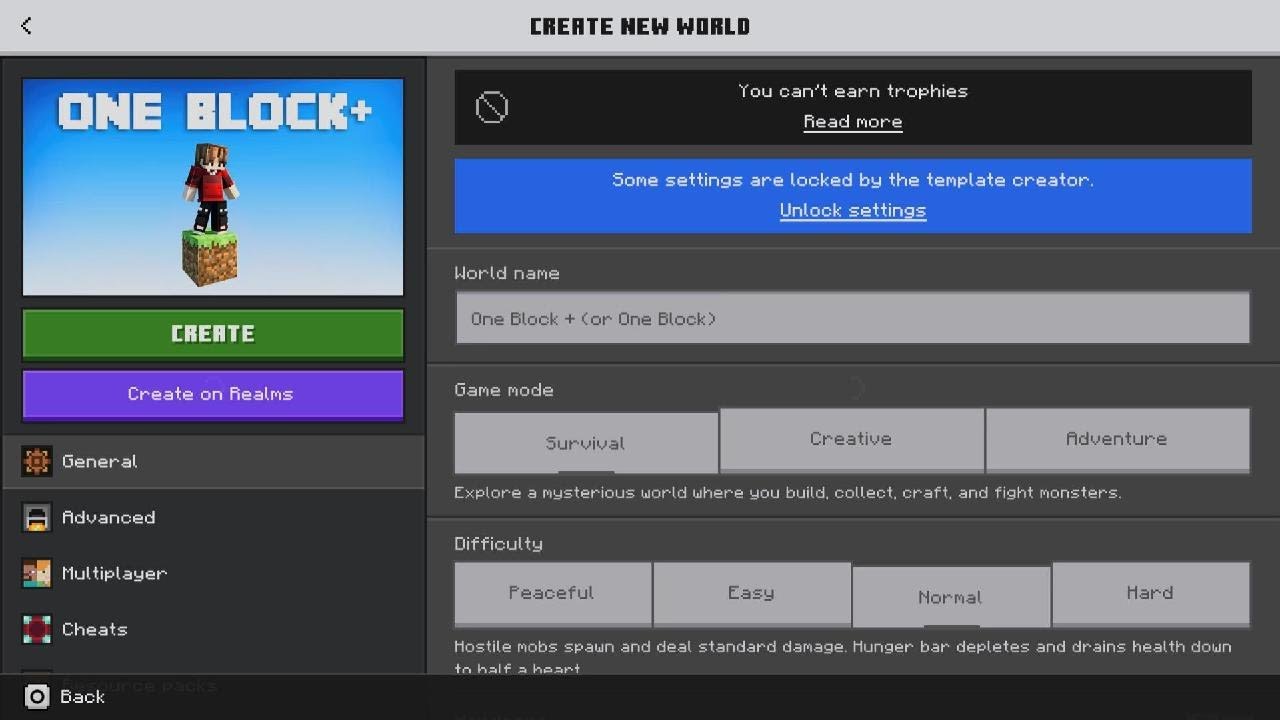The height and width of the screenshot is (720, 1280).
Task: Set difficulty to Peaceful
Action: pyautogui.click(x=552, y=594)
